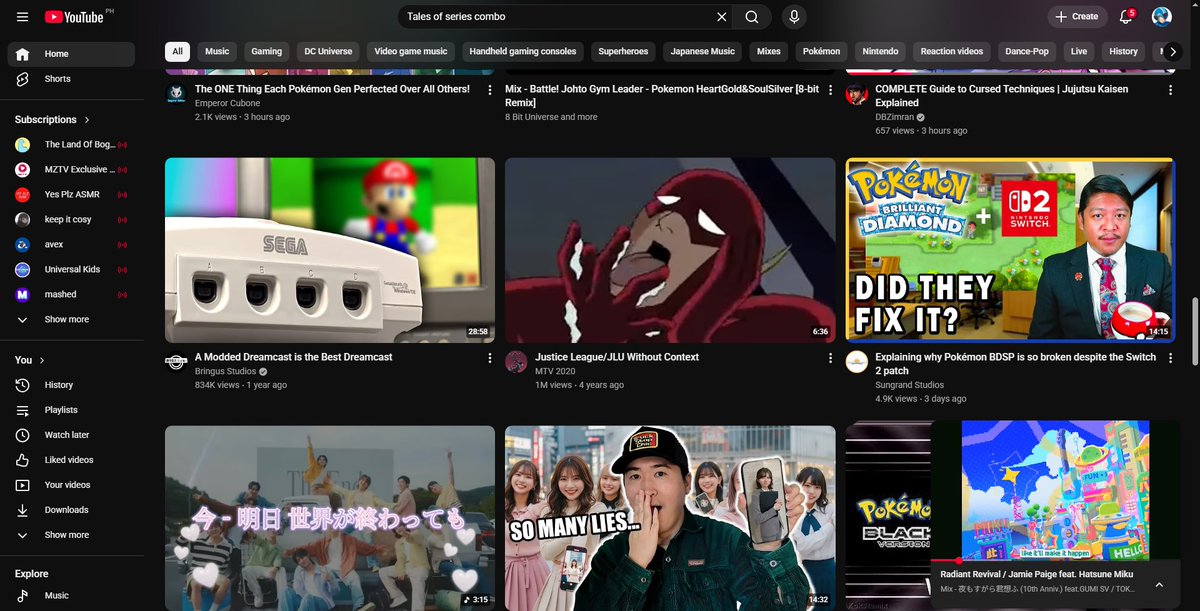
Task: Clear the search box text
Action: [722, 17]
